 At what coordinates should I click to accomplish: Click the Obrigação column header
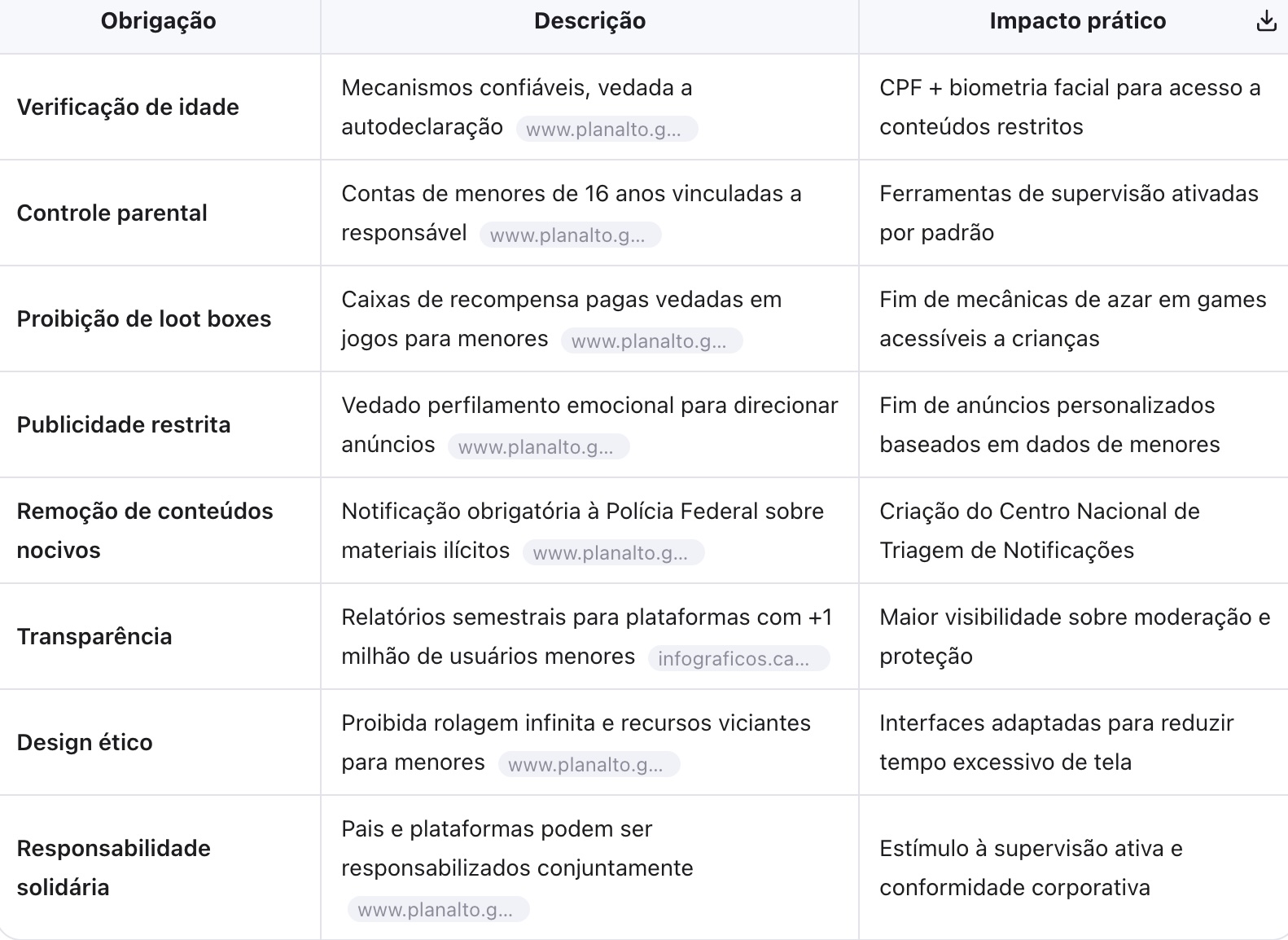click(x=159, y=21)
